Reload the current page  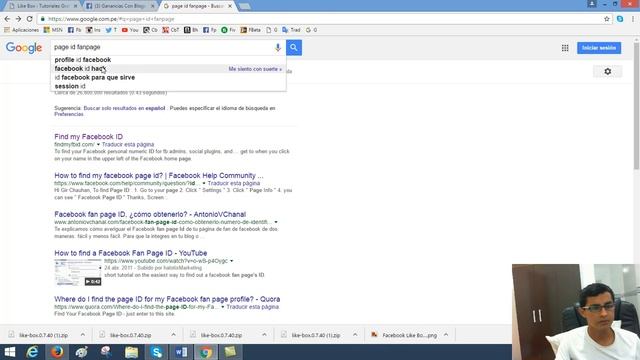point(29,19)
